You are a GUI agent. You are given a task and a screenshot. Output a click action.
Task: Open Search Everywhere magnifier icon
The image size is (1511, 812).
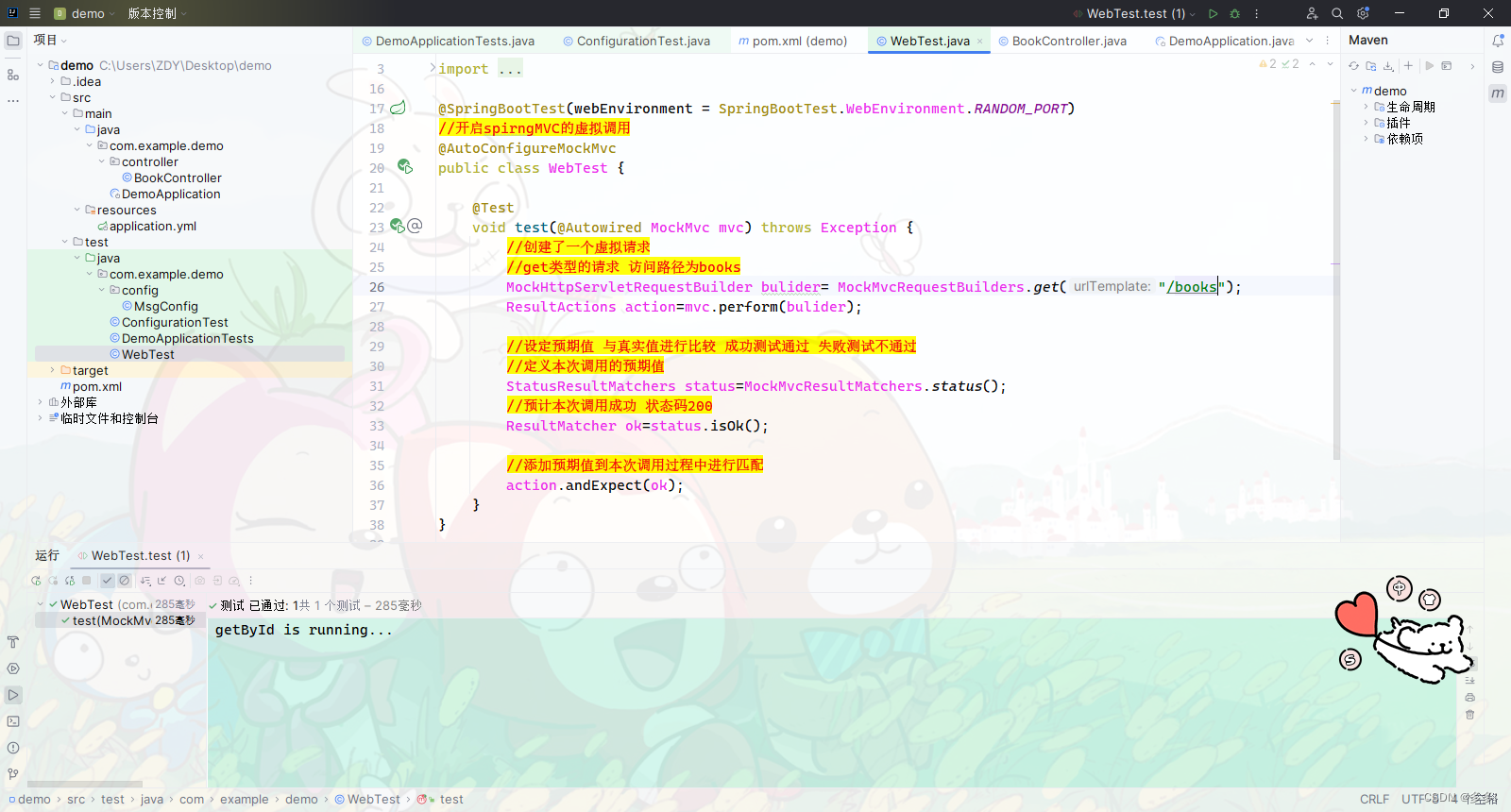click(1337, 13)
